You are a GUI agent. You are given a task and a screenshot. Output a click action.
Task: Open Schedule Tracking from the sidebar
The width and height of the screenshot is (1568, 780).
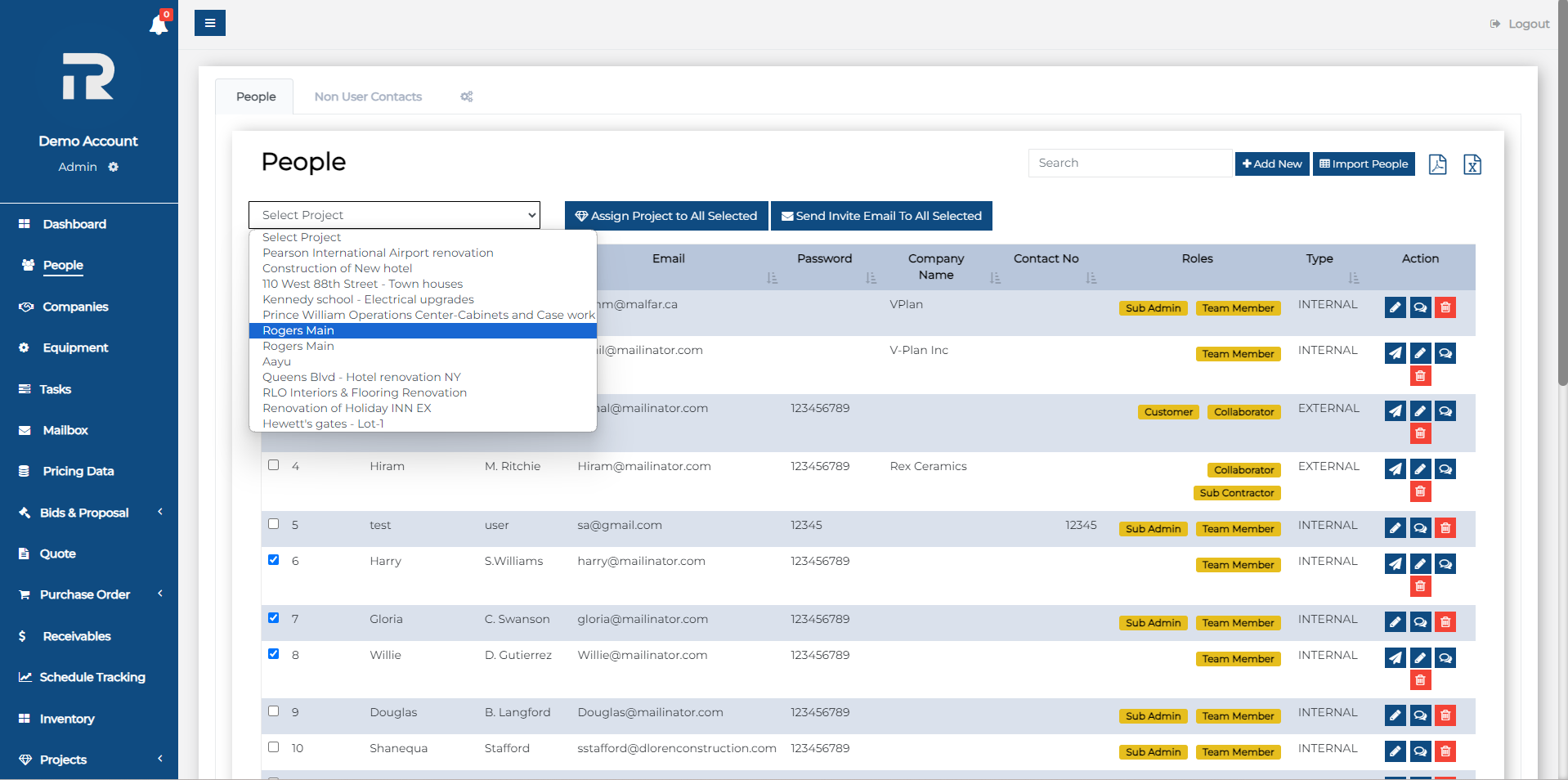pyautogui.click(x=92, y=677)
